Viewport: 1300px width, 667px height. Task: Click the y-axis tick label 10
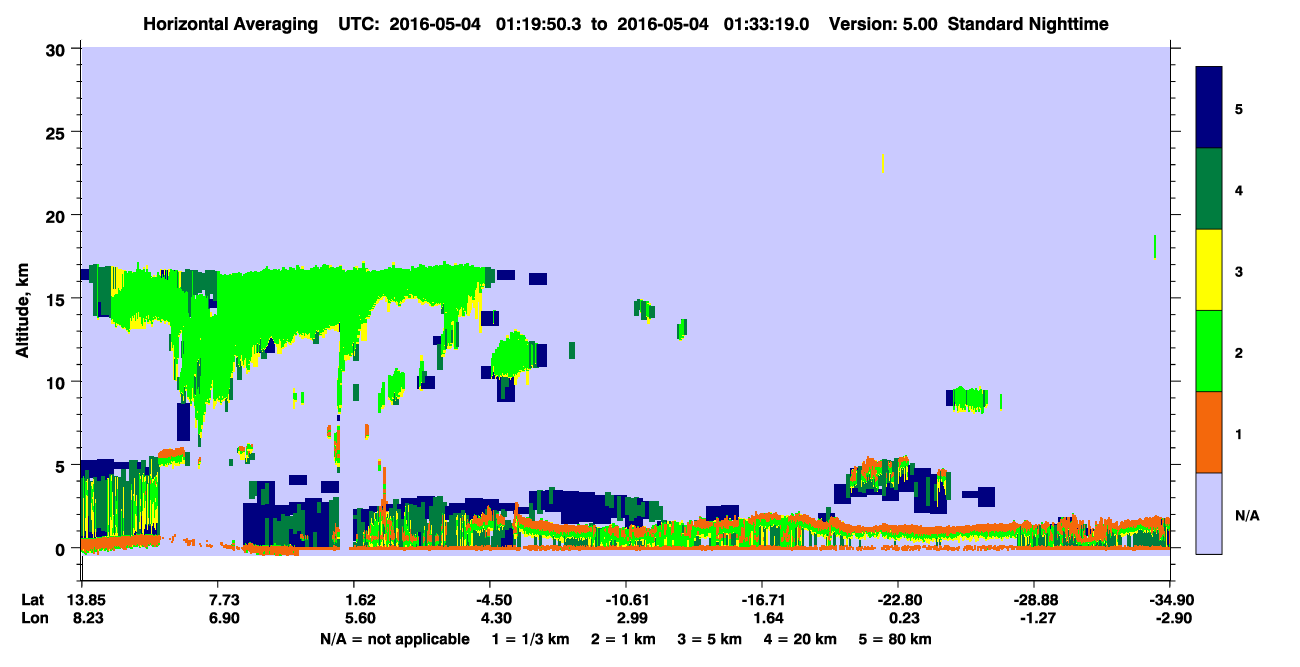[x=56, y=382]
